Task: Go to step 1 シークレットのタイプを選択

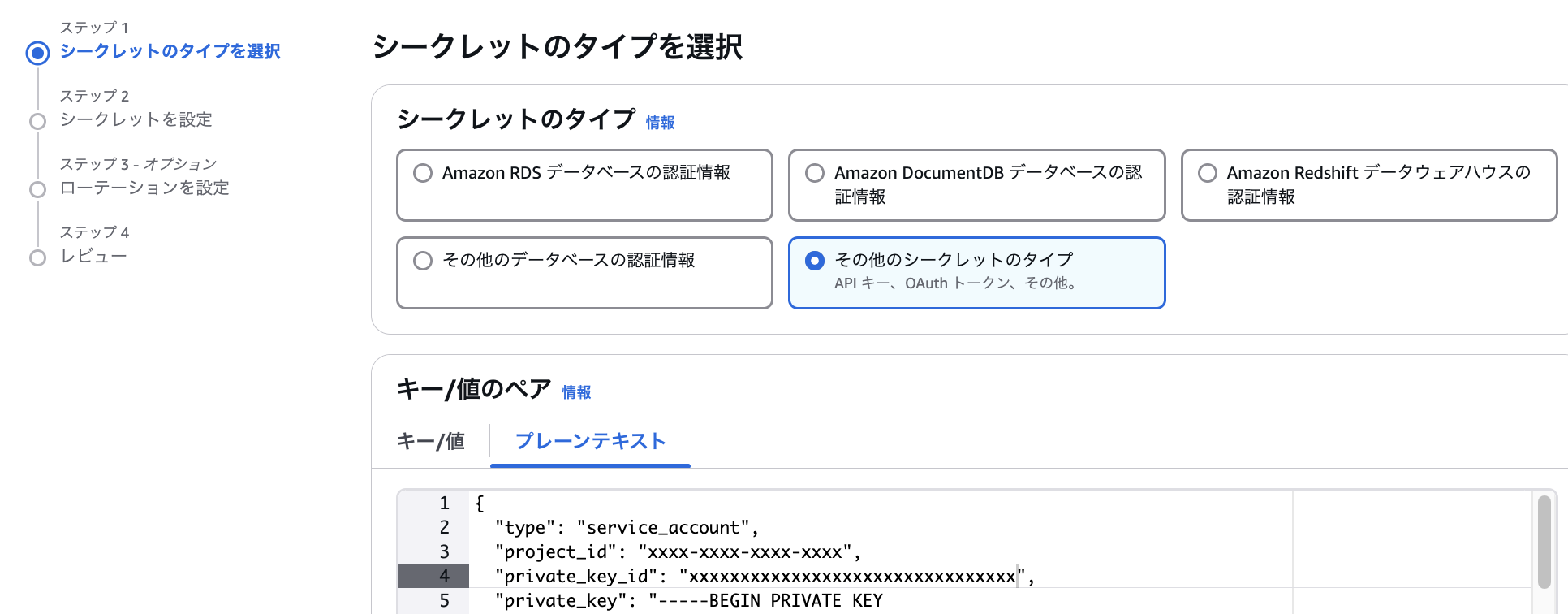Action: pyautogui.click(x=170, y=51)
